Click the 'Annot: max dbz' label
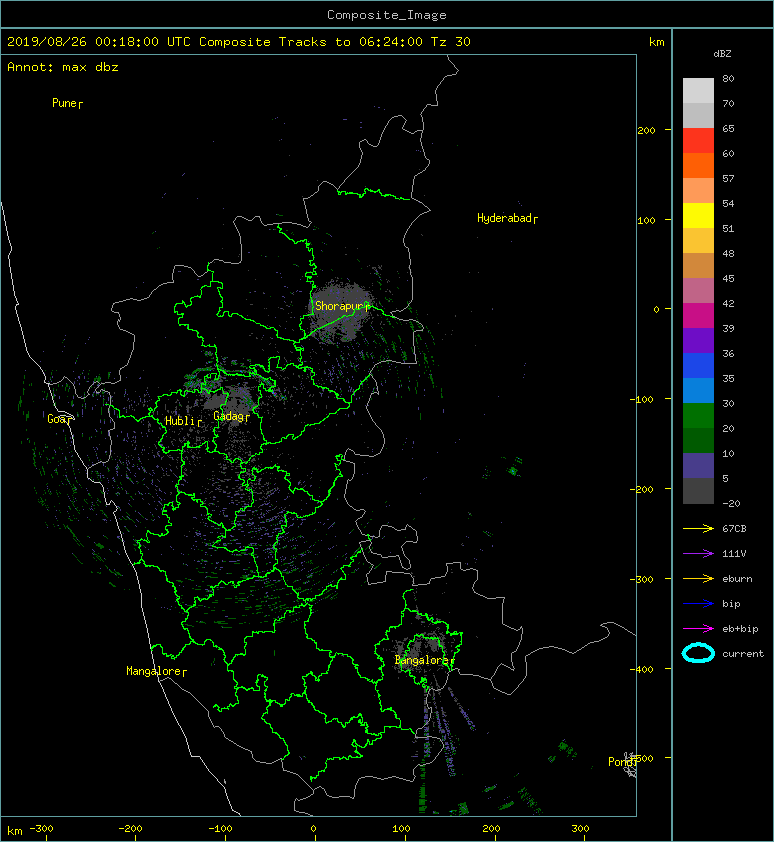Screen dimensions: 774x842 tap(63, 67)
